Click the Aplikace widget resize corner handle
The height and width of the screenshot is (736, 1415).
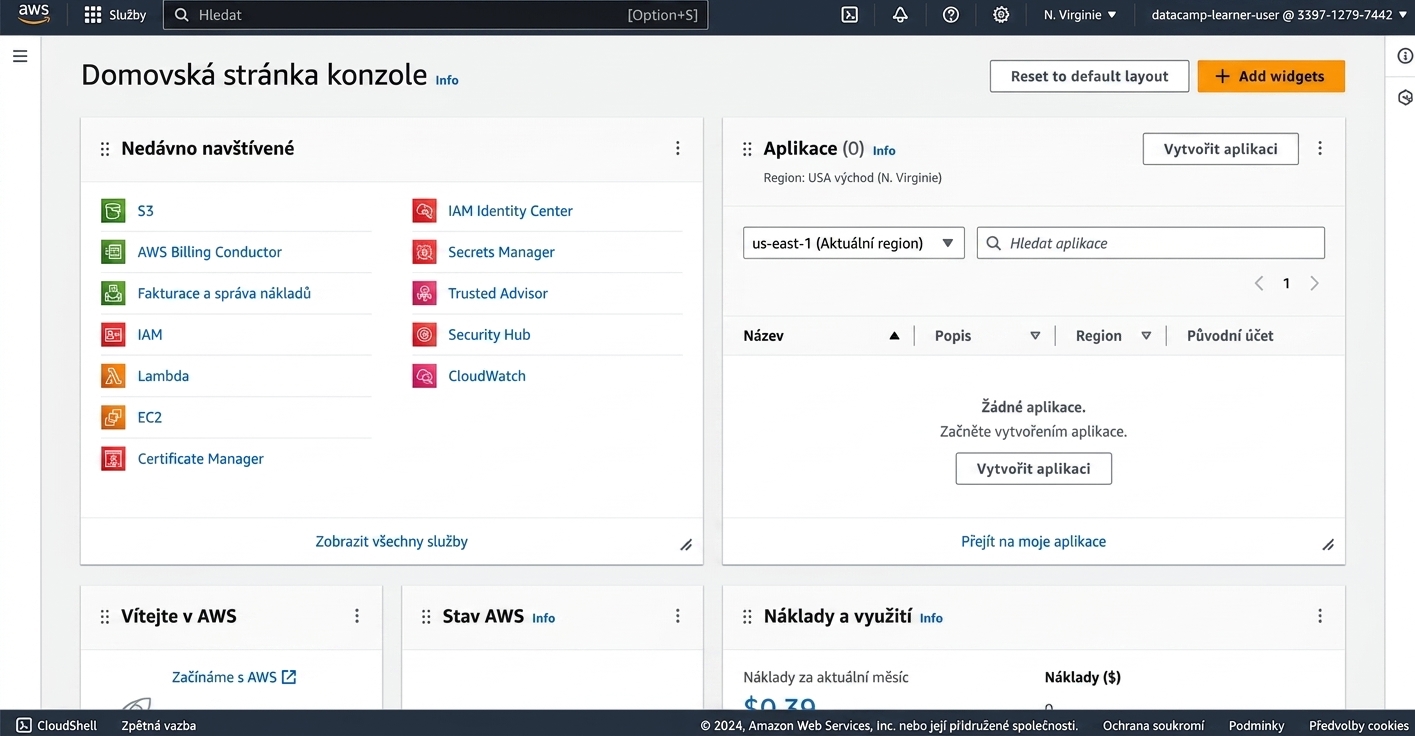tap(1328, 545)
